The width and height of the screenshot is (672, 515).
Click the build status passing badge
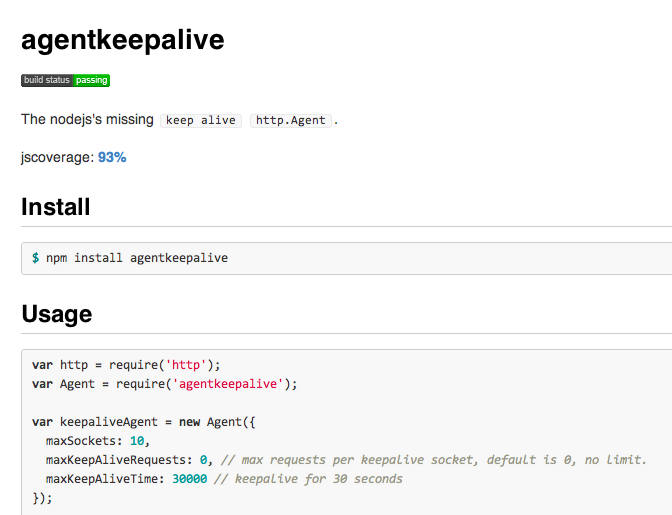(66, 80)
